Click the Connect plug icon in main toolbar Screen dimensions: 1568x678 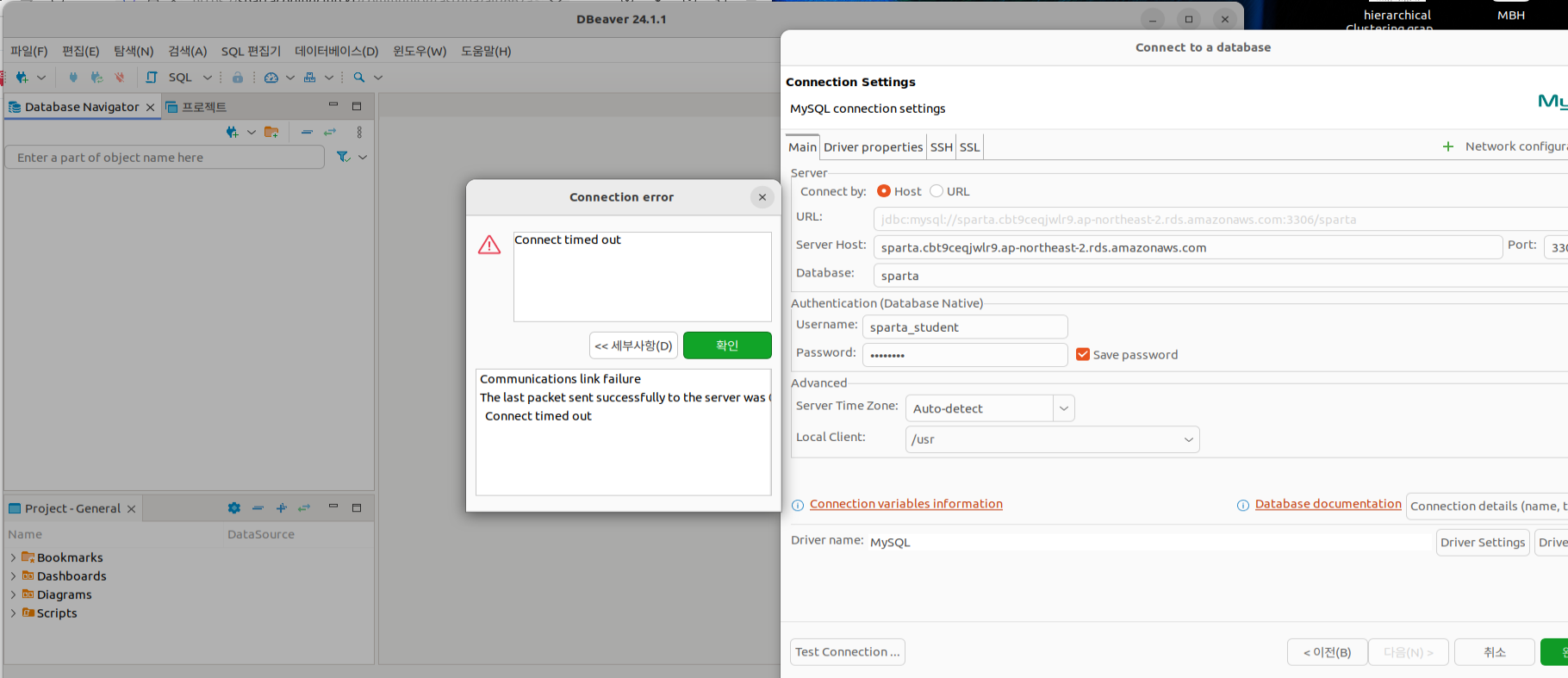coord(73,78)
